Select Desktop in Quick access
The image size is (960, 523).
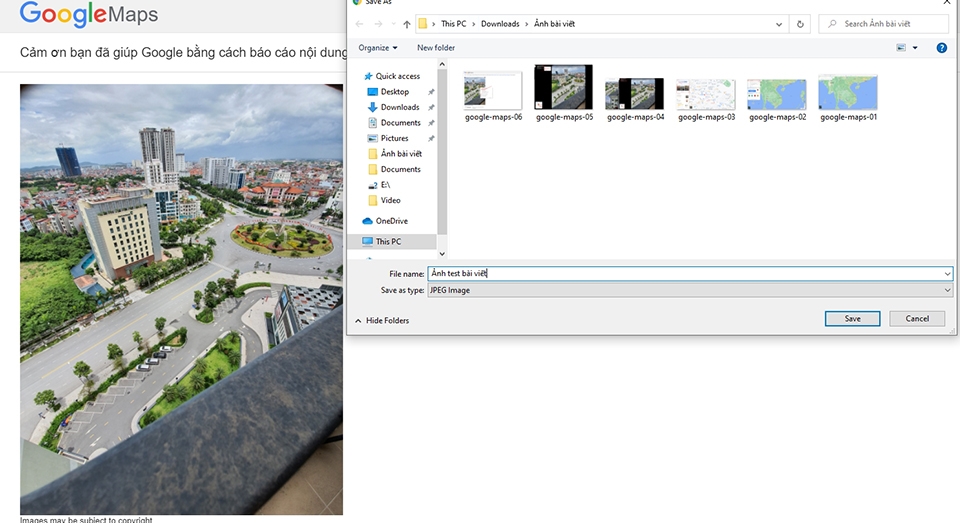point(394,91)
